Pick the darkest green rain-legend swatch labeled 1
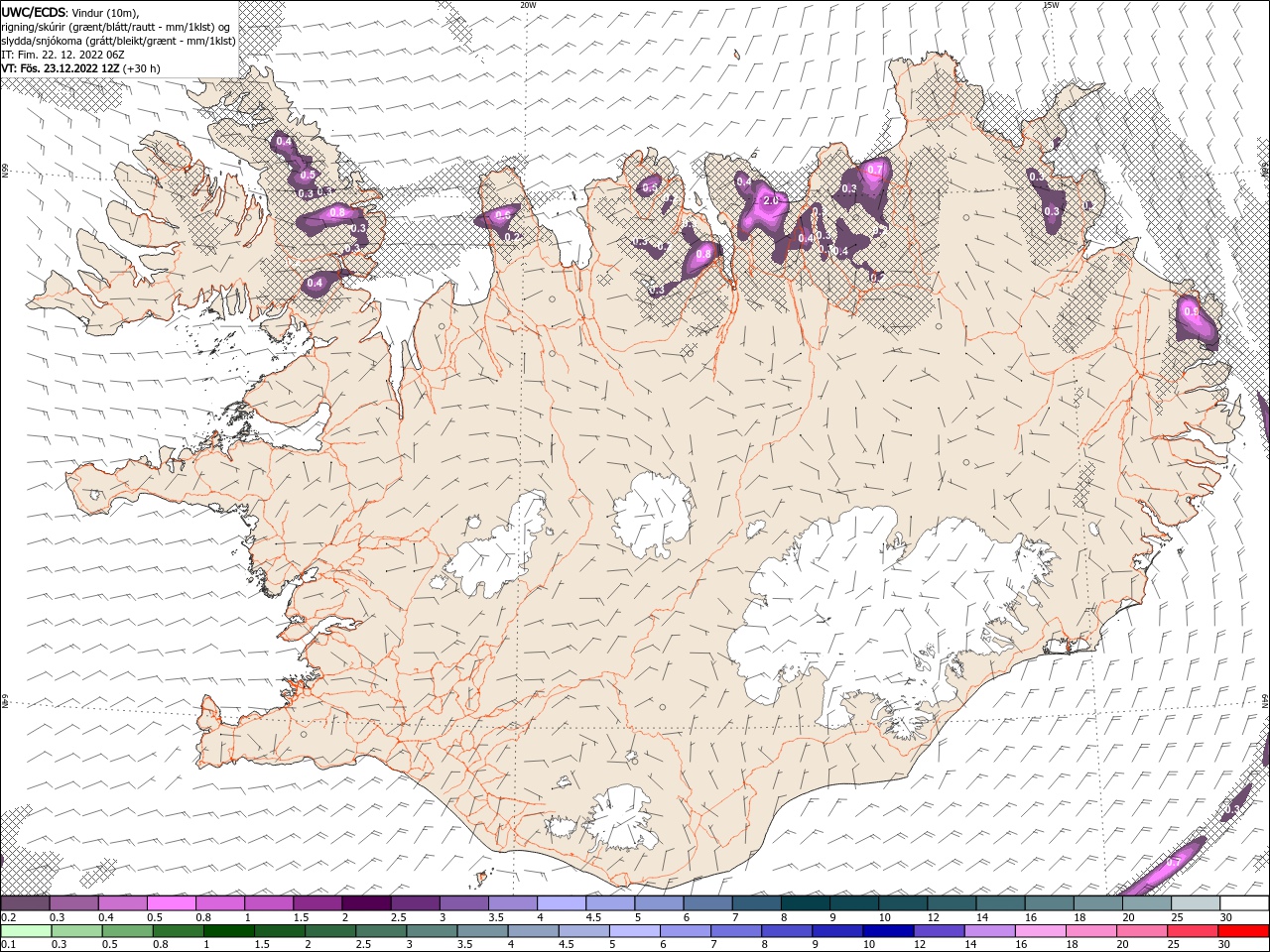 click(x=228, y=931)
